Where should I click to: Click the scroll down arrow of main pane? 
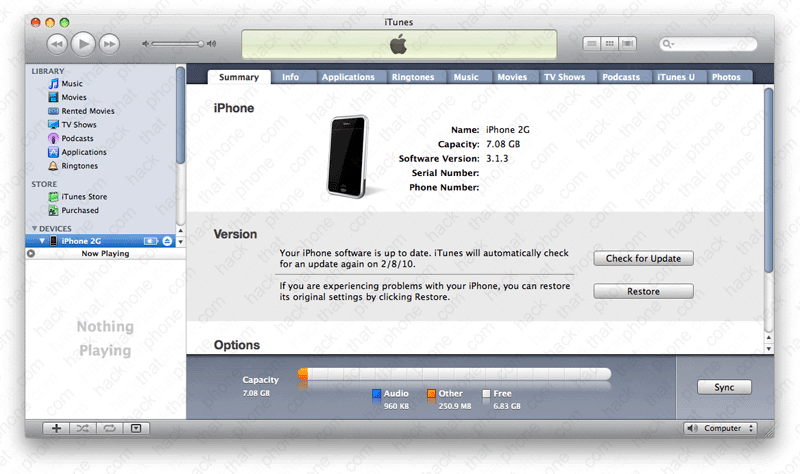click(769, 348)
